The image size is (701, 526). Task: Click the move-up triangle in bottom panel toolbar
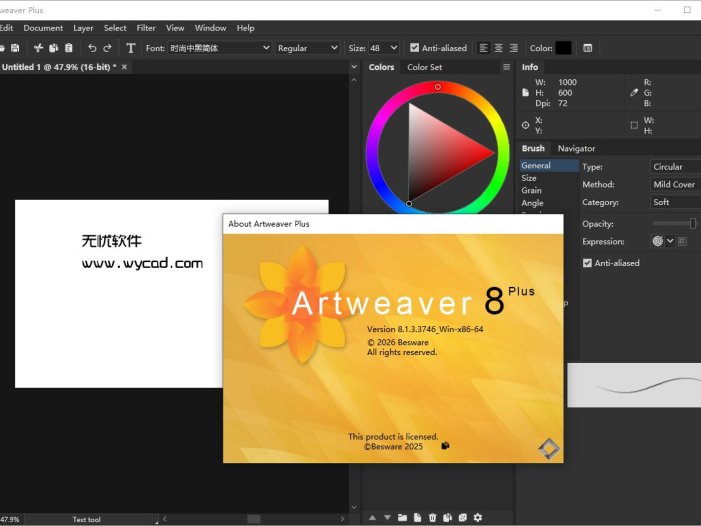(372, 518)
